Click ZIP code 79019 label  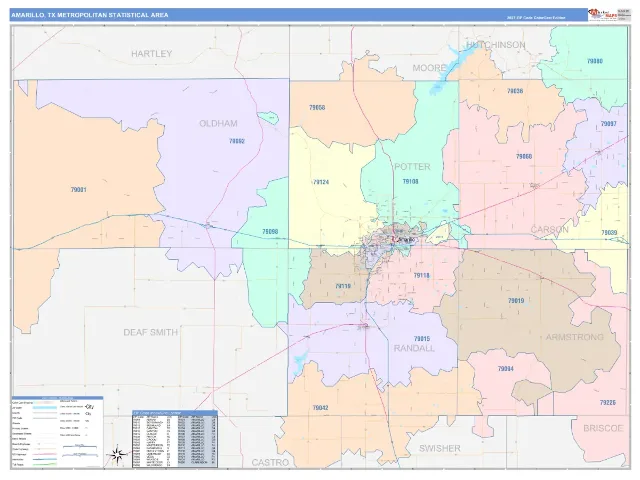tap(516, 301)
